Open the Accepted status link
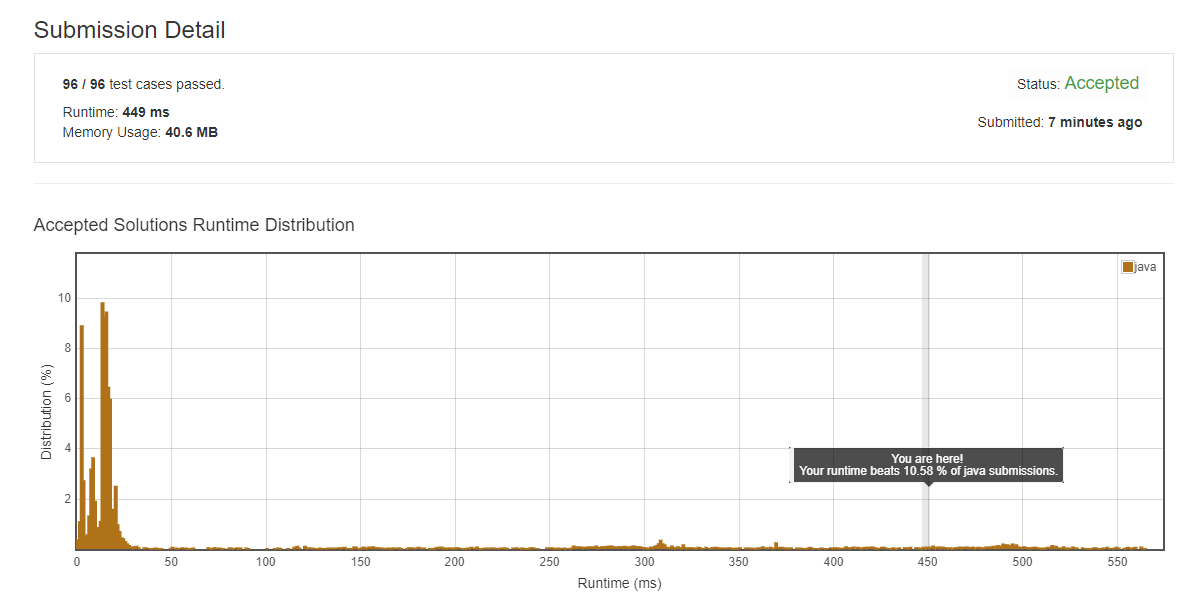The height and width of the screenshot is (599, 1195). point(1102,83)
